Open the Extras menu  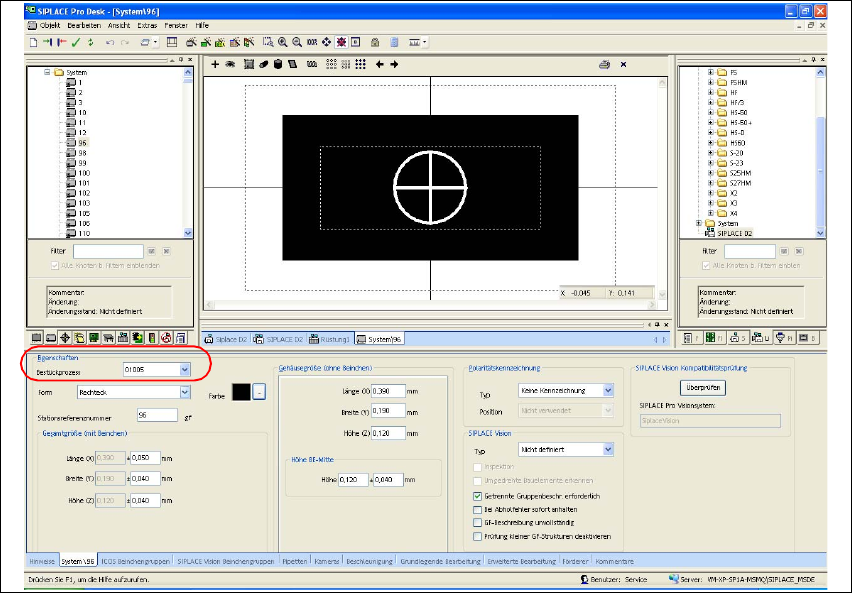coord(147,24)
